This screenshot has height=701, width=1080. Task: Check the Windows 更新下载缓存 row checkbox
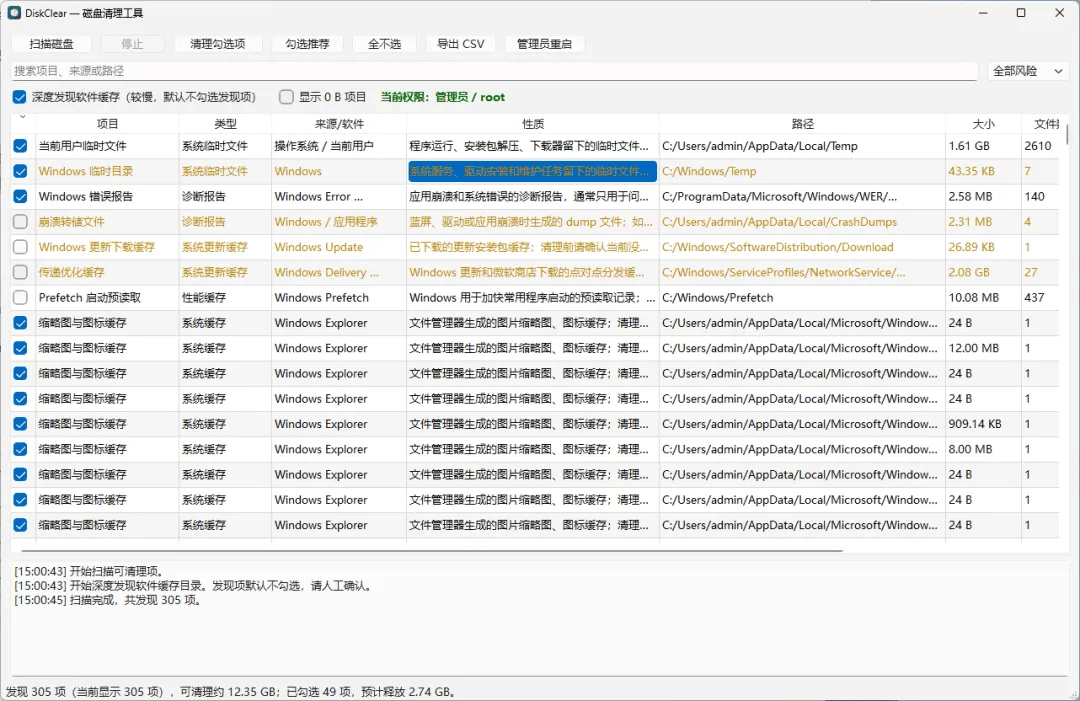[20, 247]
